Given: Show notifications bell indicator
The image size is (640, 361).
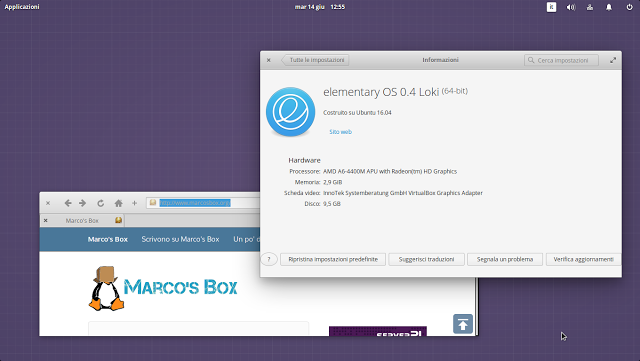Looking at the screenshot, I should (x=609, y=7).
